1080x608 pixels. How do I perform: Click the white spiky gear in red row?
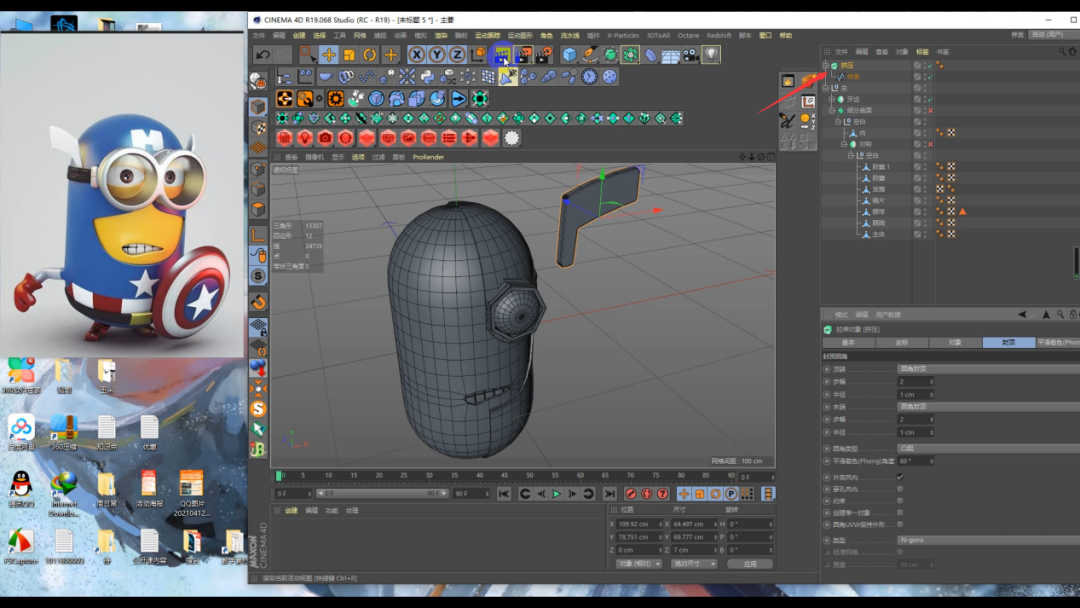512,138
